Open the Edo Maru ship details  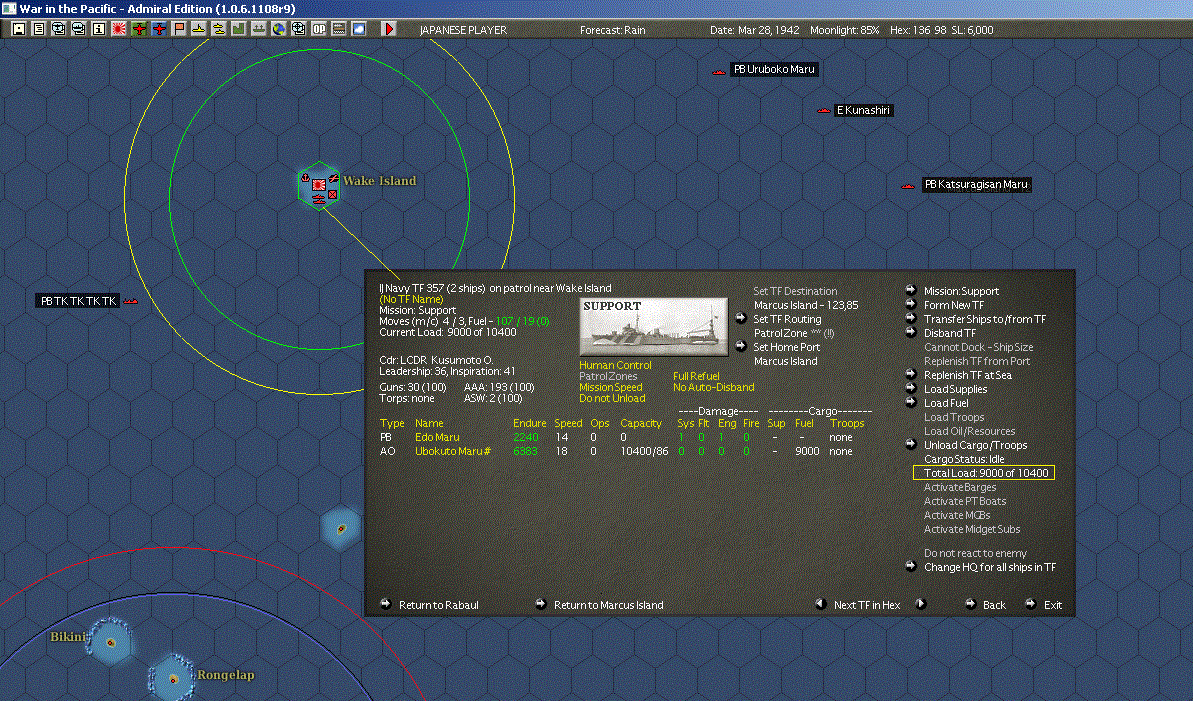click(x=437, y=437)
